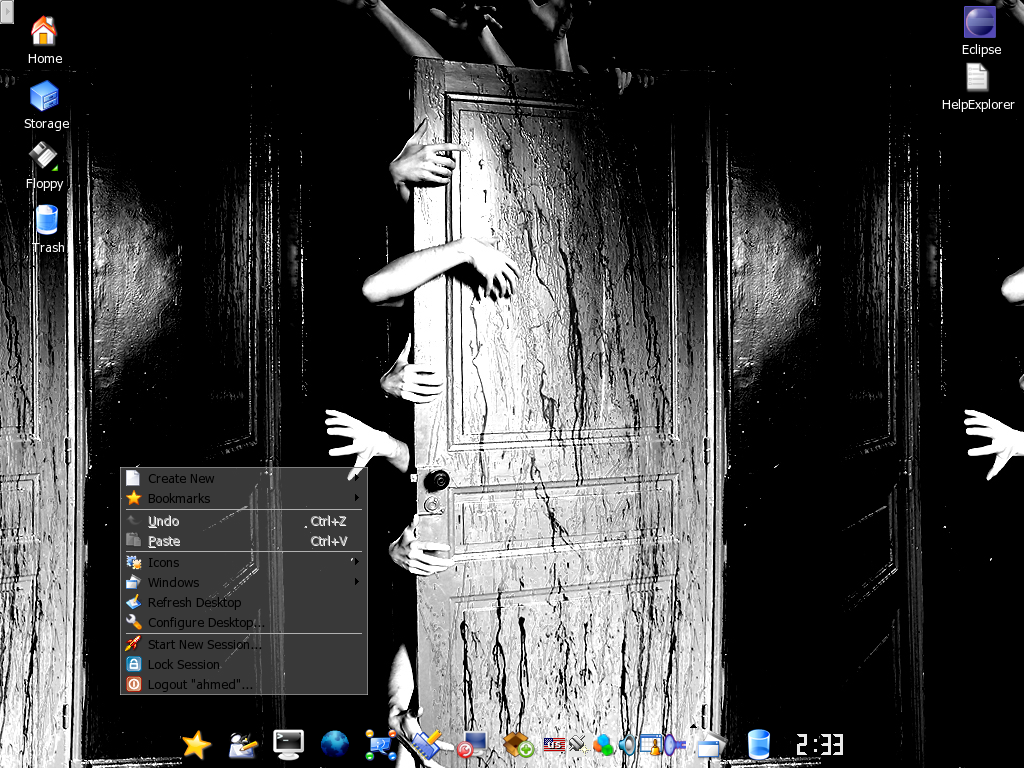
Task: Select Refresh Desktop from the context menu
Action: coord(194,602)
